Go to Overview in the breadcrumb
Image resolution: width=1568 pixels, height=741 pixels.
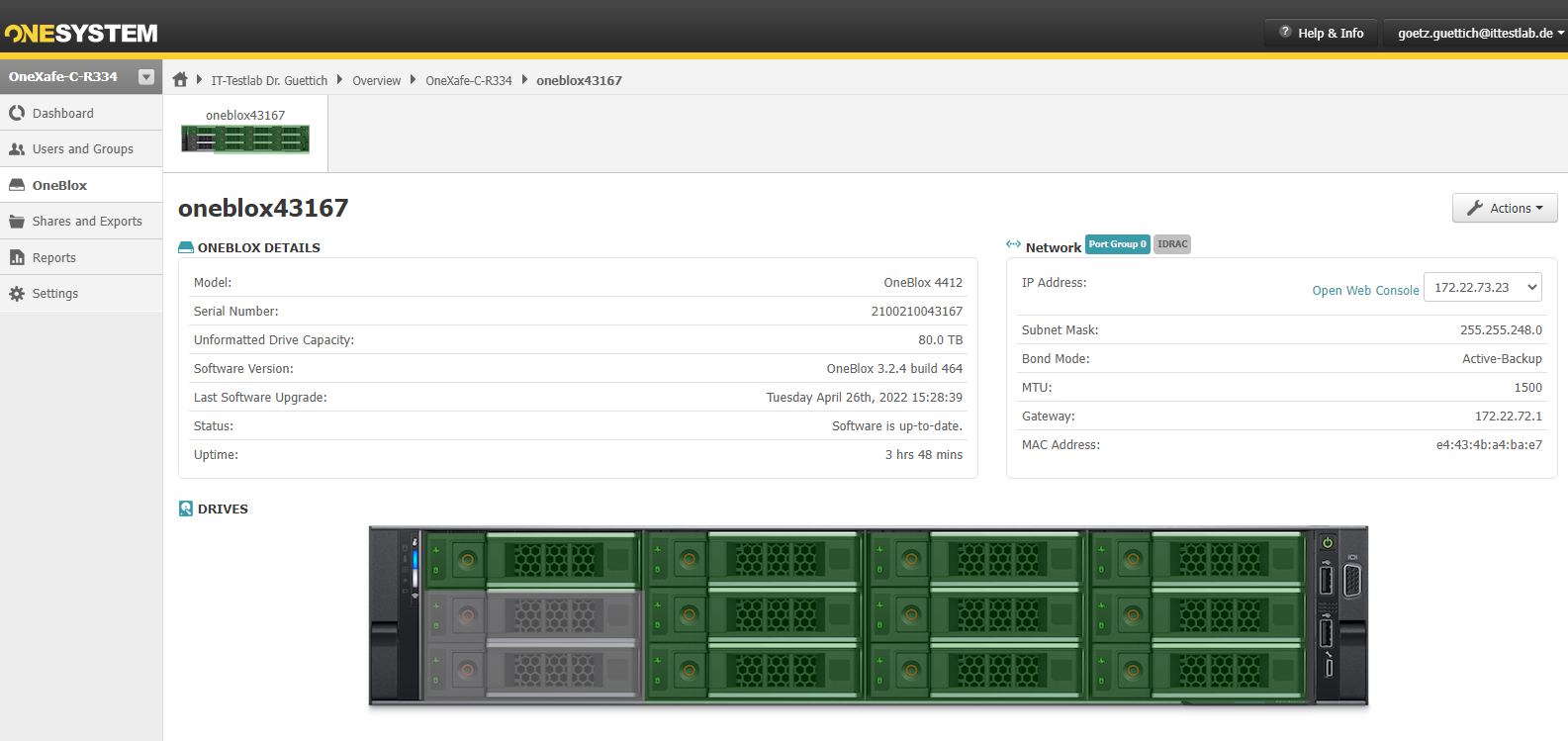click(376, 81)
